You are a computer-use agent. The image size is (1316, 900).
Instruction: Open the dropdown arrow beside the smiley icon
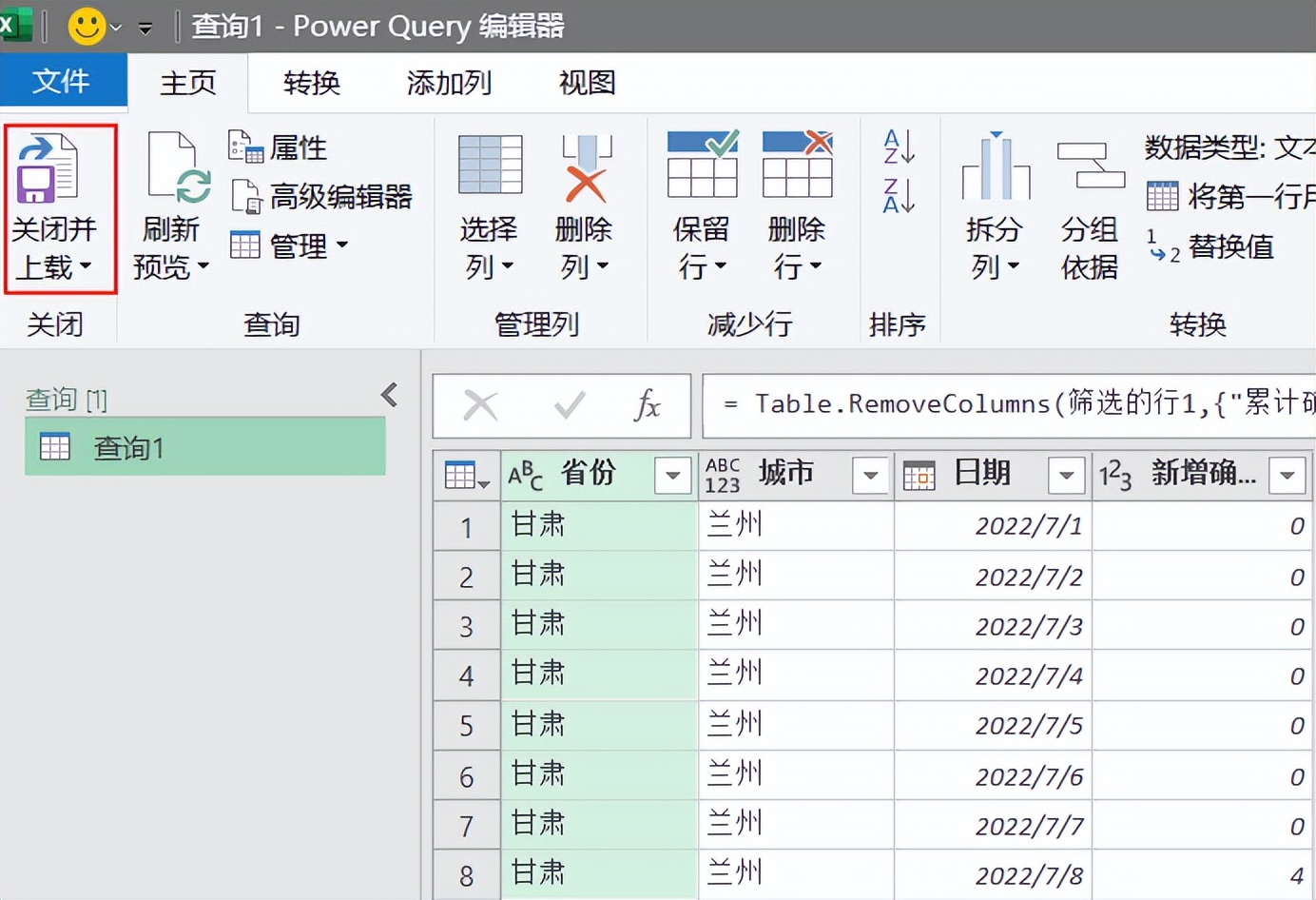point(116,28)
